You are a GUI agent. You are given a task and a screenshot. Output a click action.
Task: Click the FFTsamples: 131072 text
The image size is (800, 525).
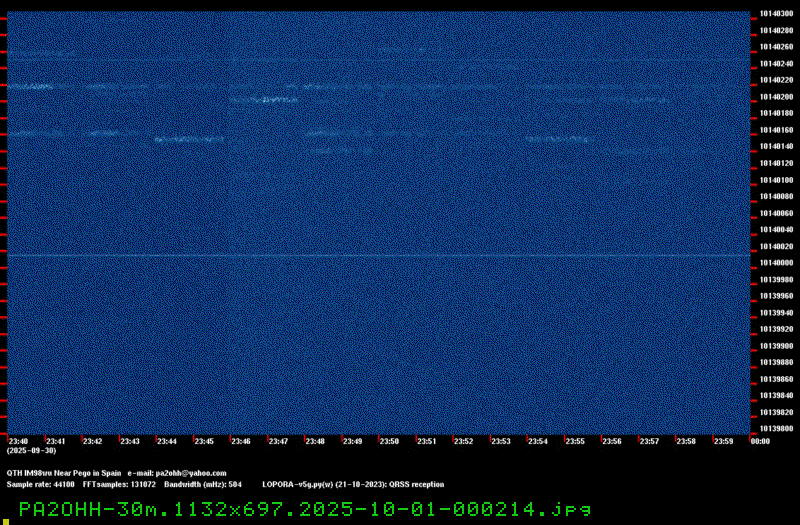click(x=119, y=485)
